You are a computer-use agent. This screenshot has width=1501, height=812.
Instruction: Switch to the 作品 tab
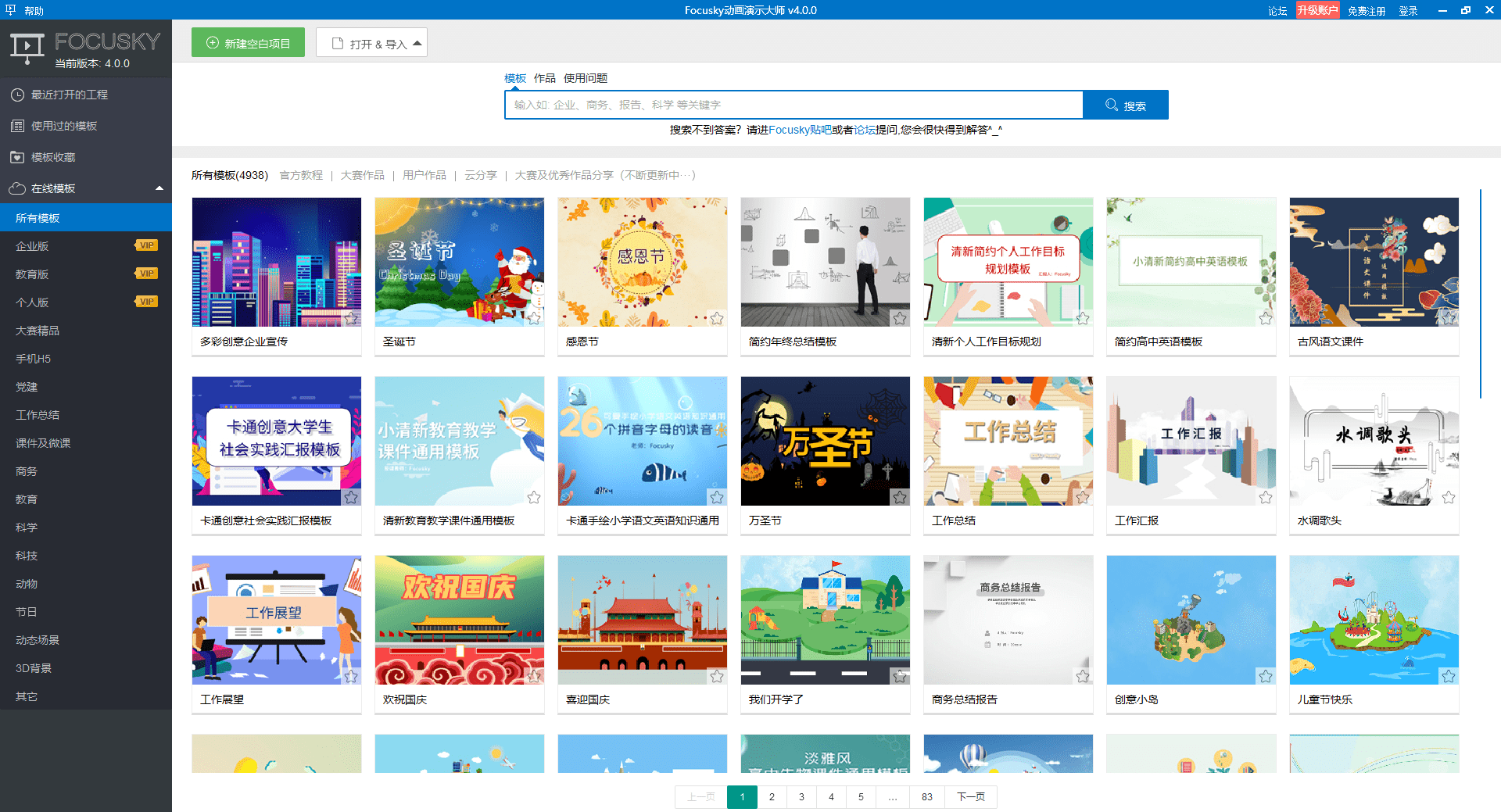tap(545, 78)
